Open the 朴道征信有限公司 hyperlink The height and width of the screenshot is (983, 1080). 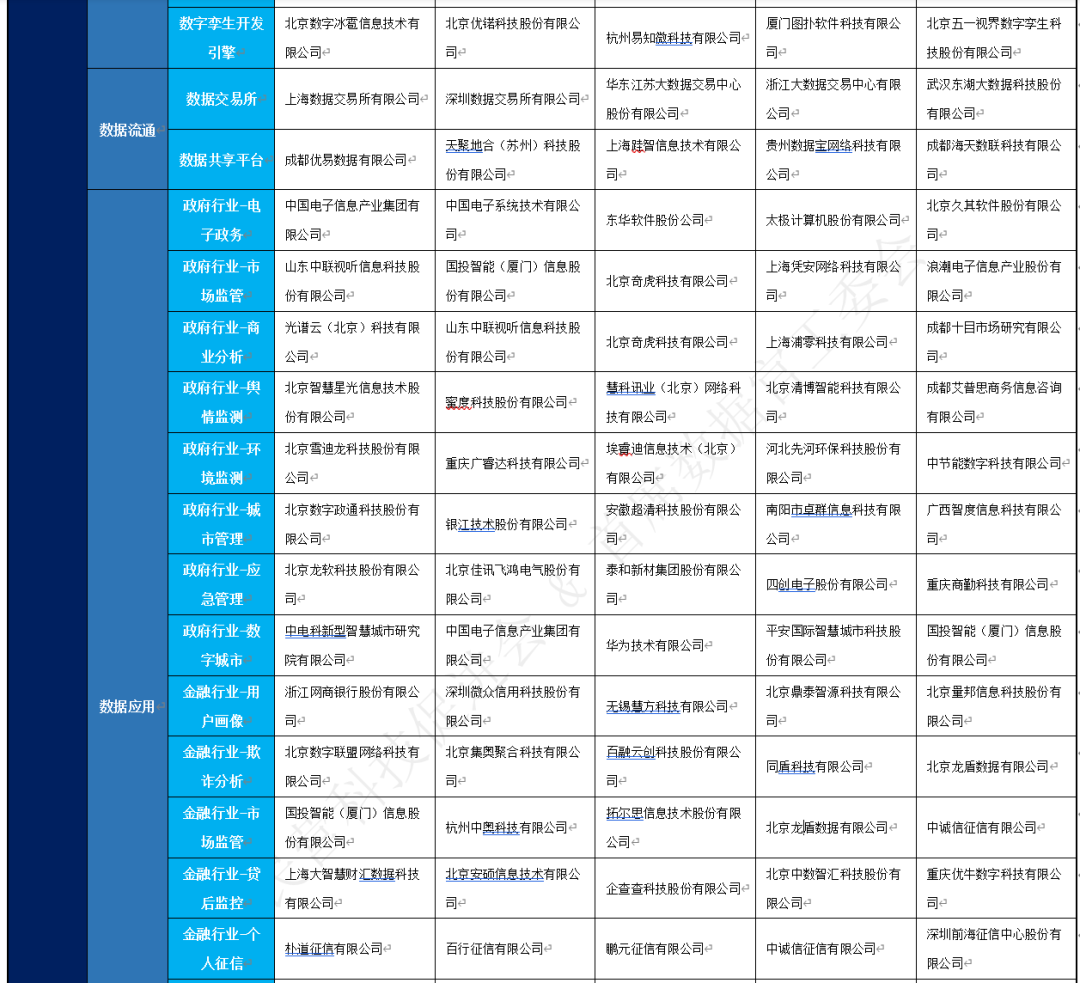[309, 948]
